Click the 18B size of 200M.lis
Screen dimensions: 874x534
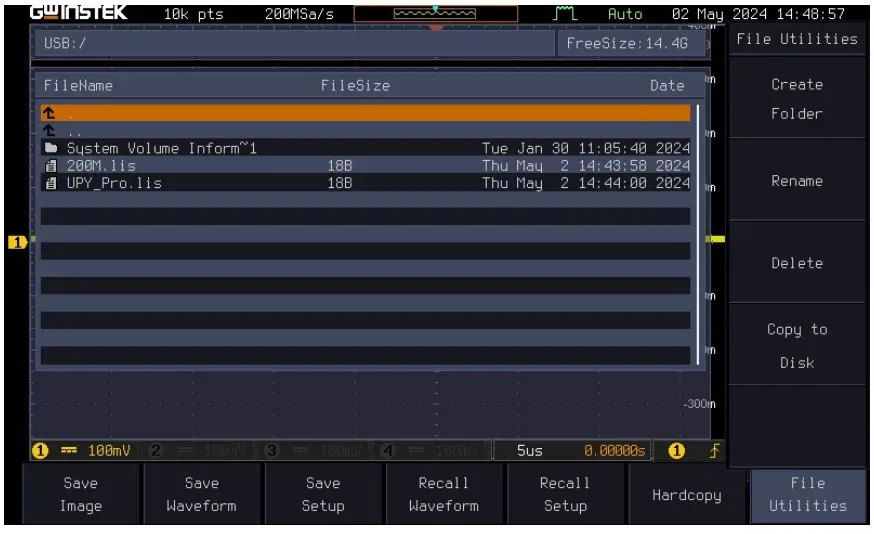(x=339, y=166)
